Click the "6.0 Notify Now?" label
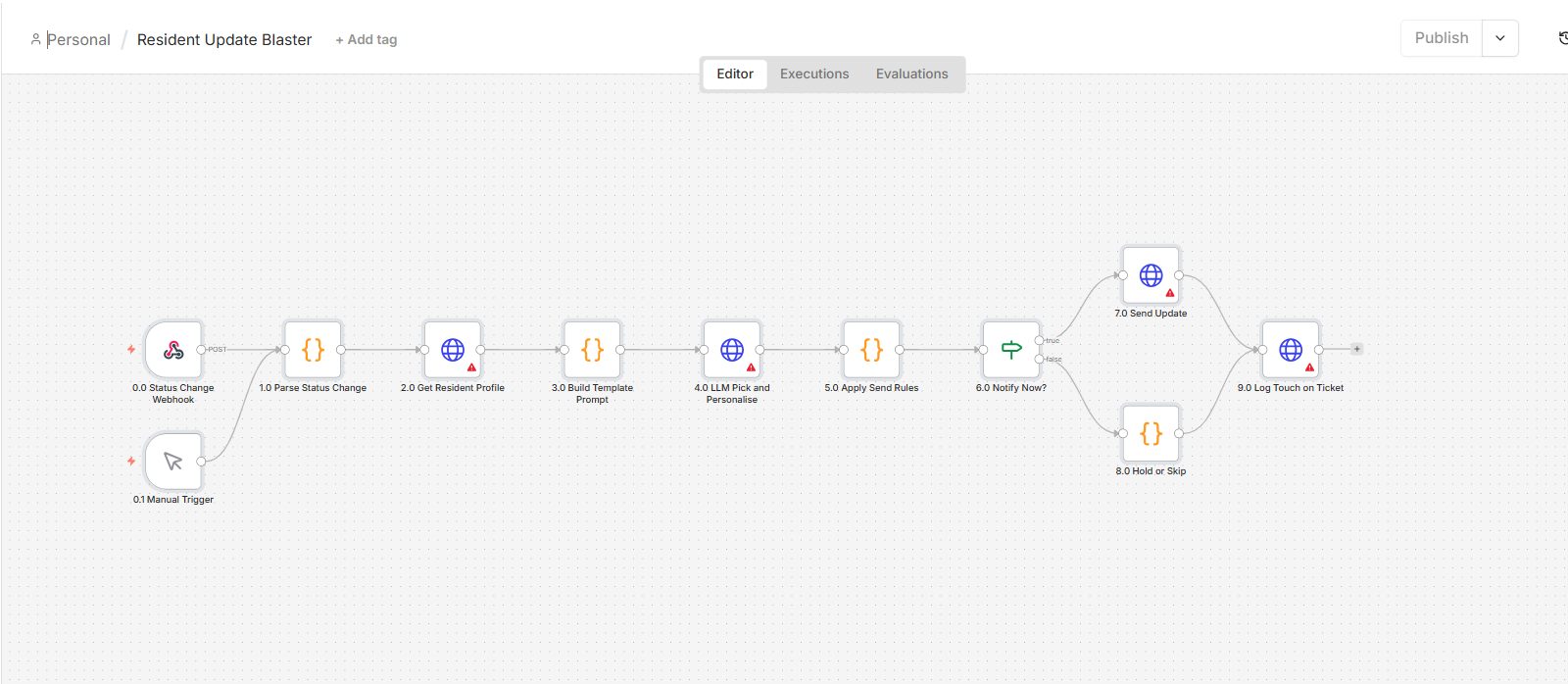This screenshot has width=1568, height=684. [1011, 388]
